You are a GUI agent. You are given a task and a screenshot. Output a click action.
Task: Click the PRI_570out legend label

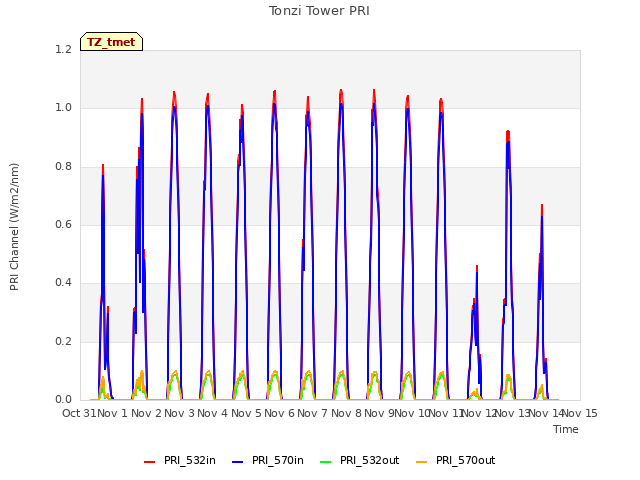[x=465, y=460]
